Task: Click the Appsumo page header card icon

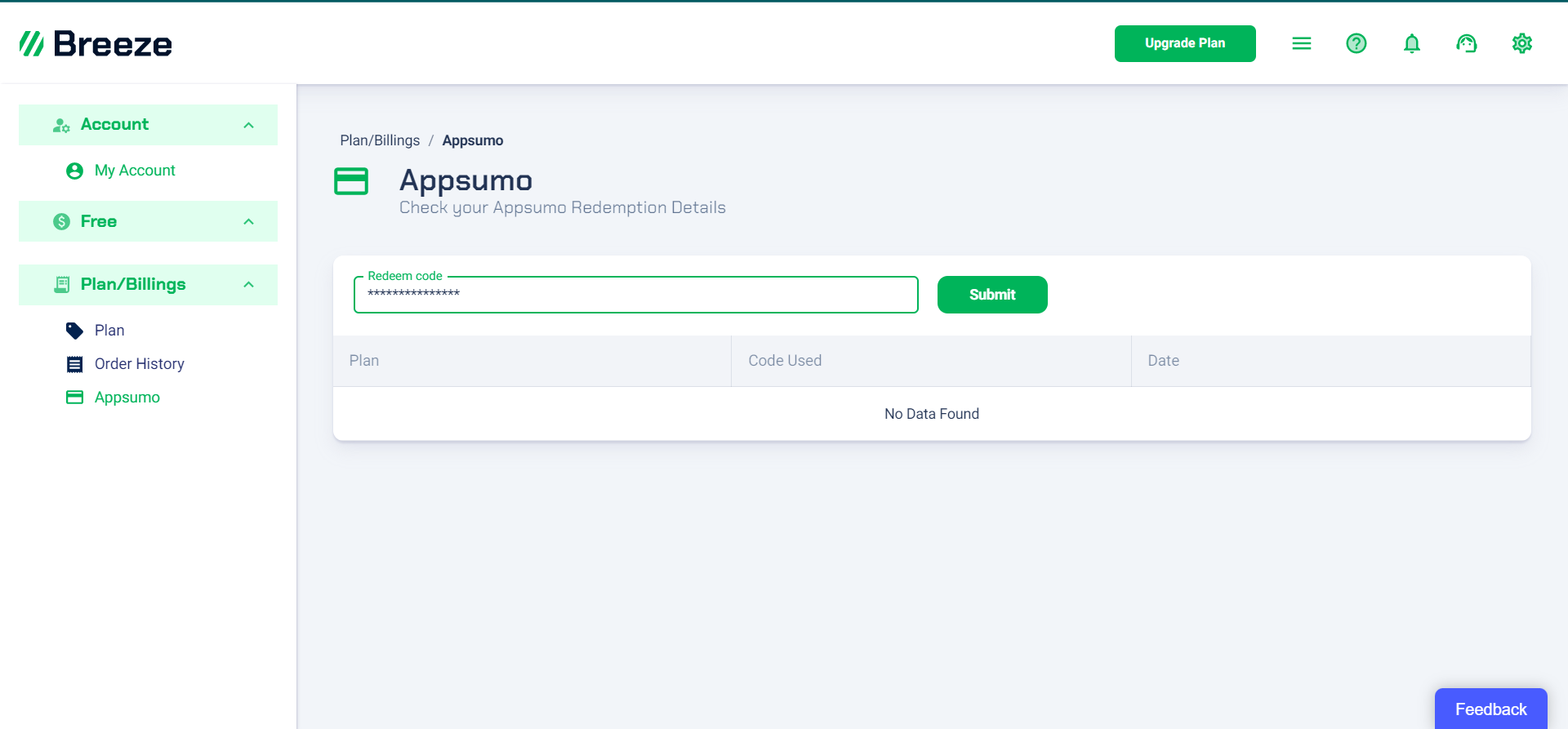Action: pos(351,181)
